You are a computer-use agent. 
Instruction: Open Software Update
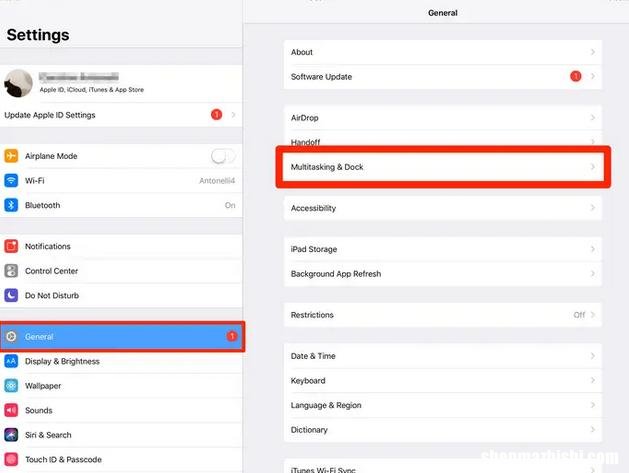pyautogui.click(x=443, y=77)
